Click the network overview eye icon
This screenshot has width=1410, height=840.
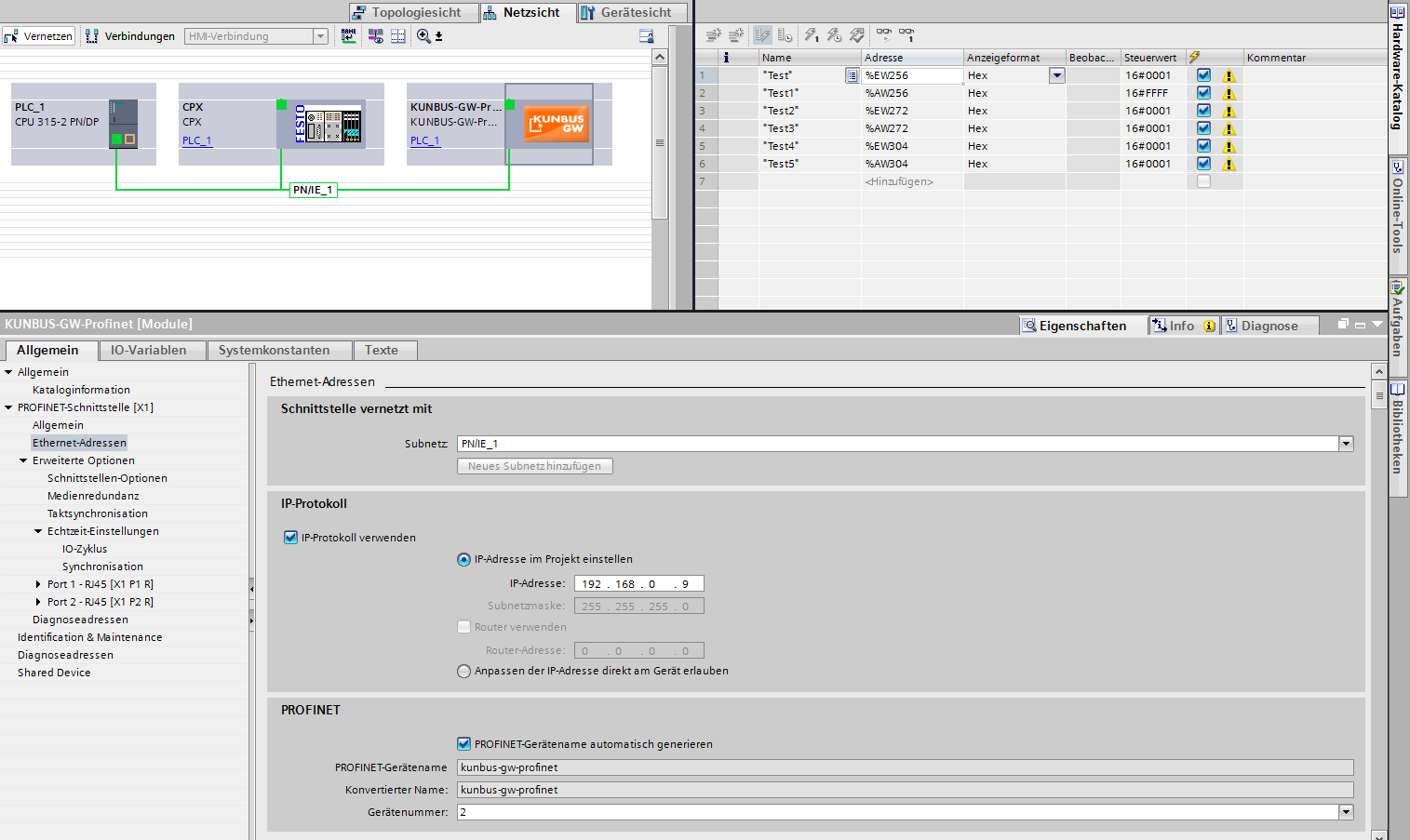coord(375,36)
